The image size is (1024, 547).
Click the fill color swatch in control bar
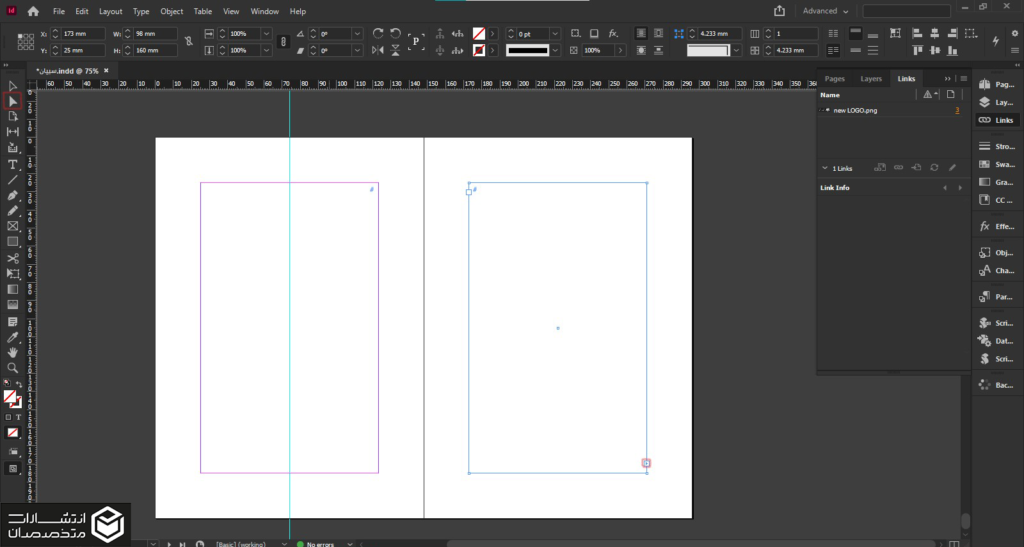click(479, 33)
